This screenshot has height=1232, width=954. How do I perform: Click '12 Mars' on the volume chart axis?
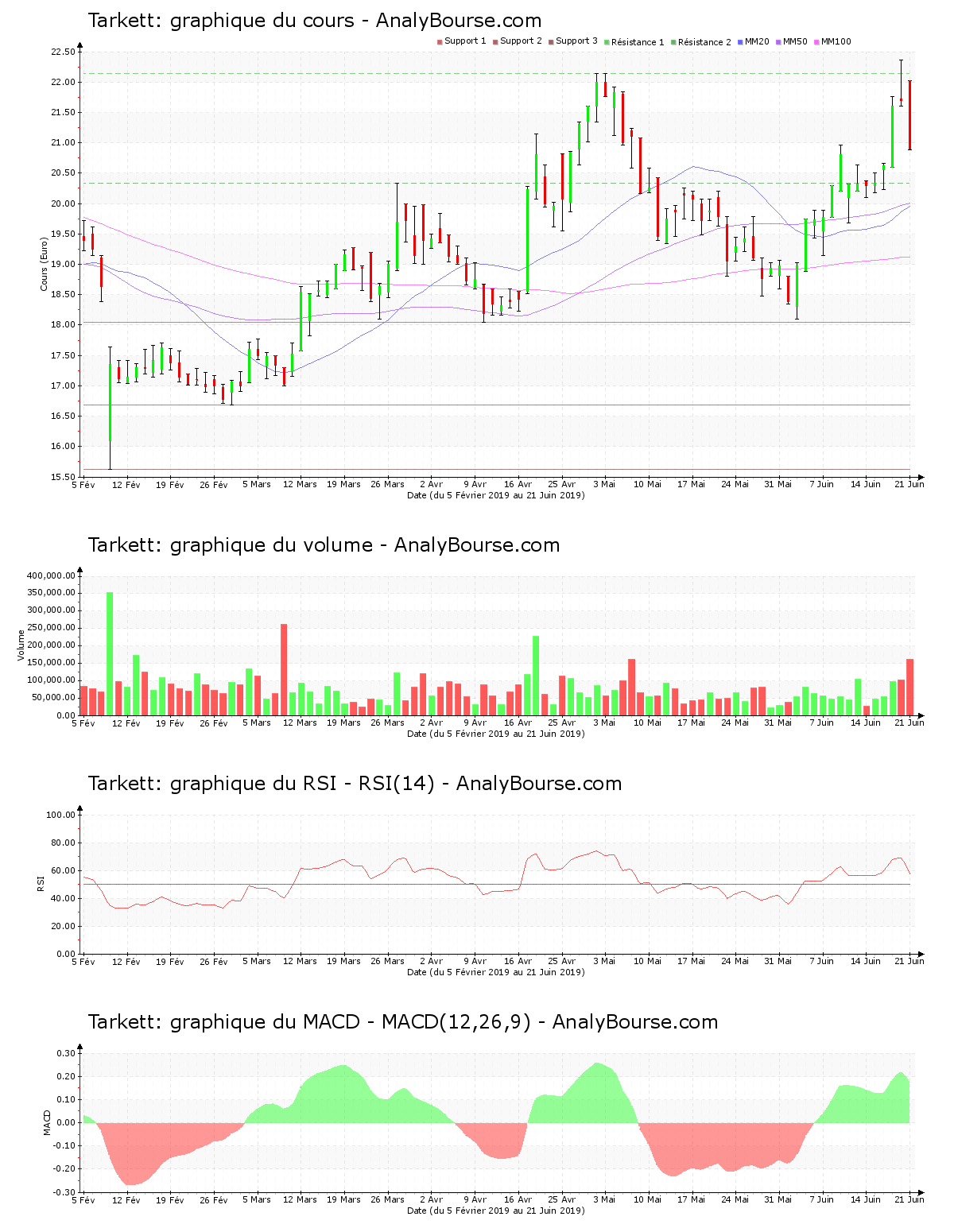pos(300,723)
